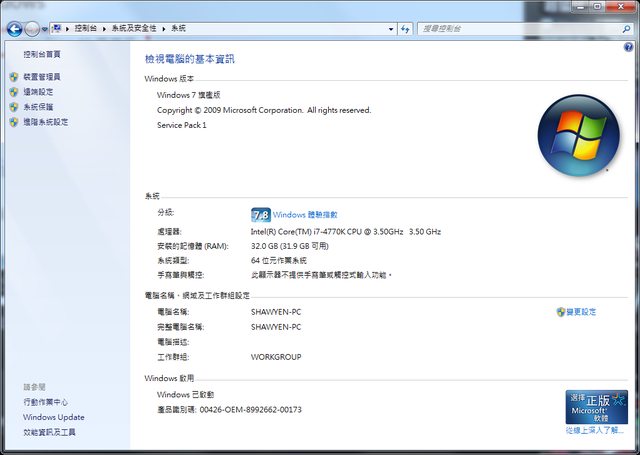Click the shield icon beside 遠端設定
The height and width of the screenshot is (455, 640).
[13, 92]
